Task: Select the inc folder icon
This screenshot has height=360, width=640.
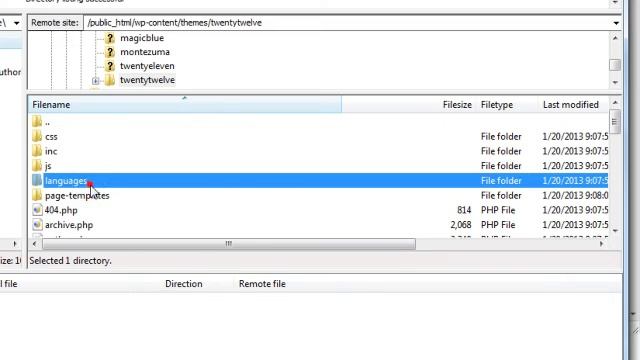Action: point(37,151)
